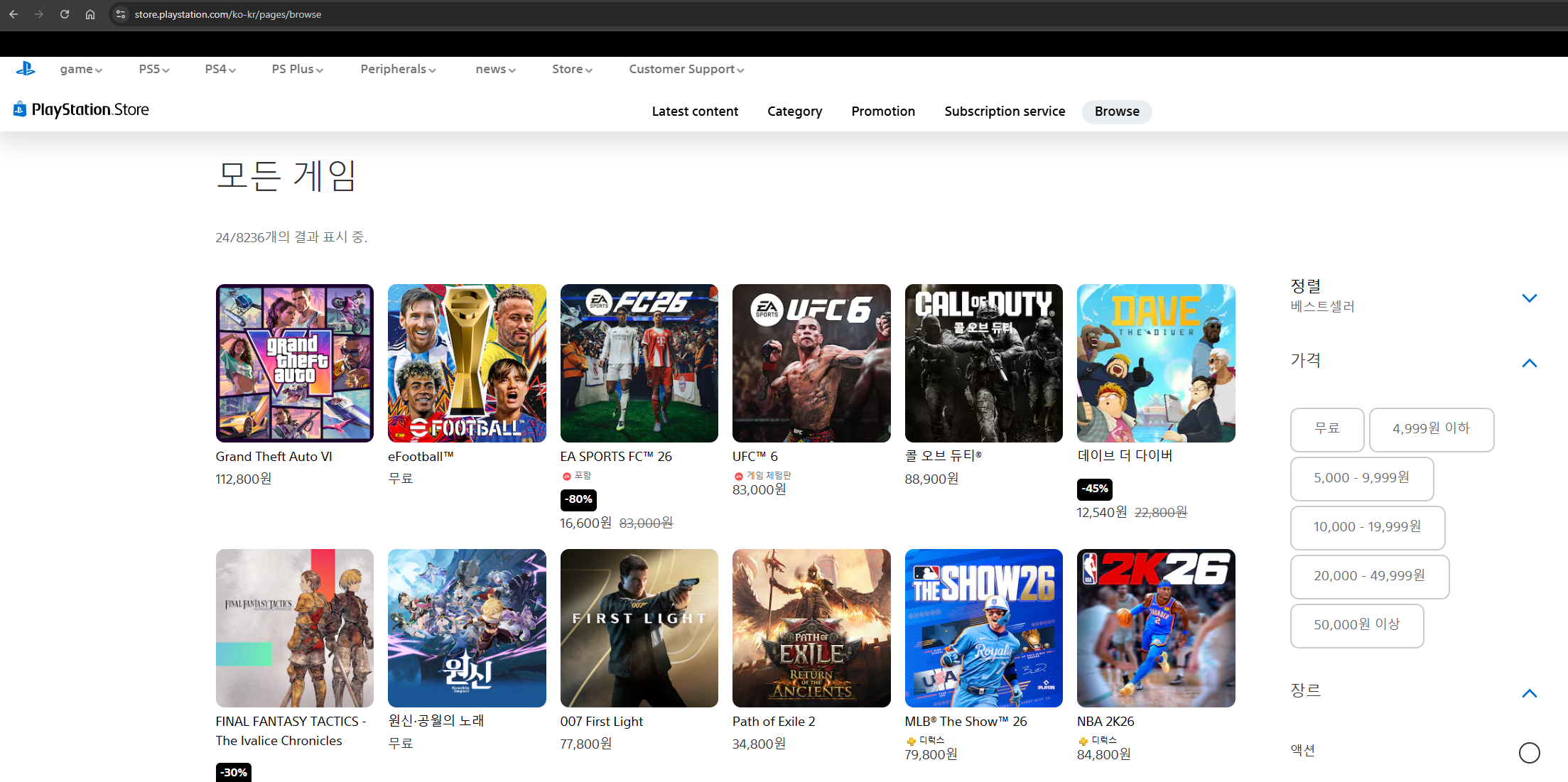Open the UFC 6 cover thumbnail

[811, 363]
